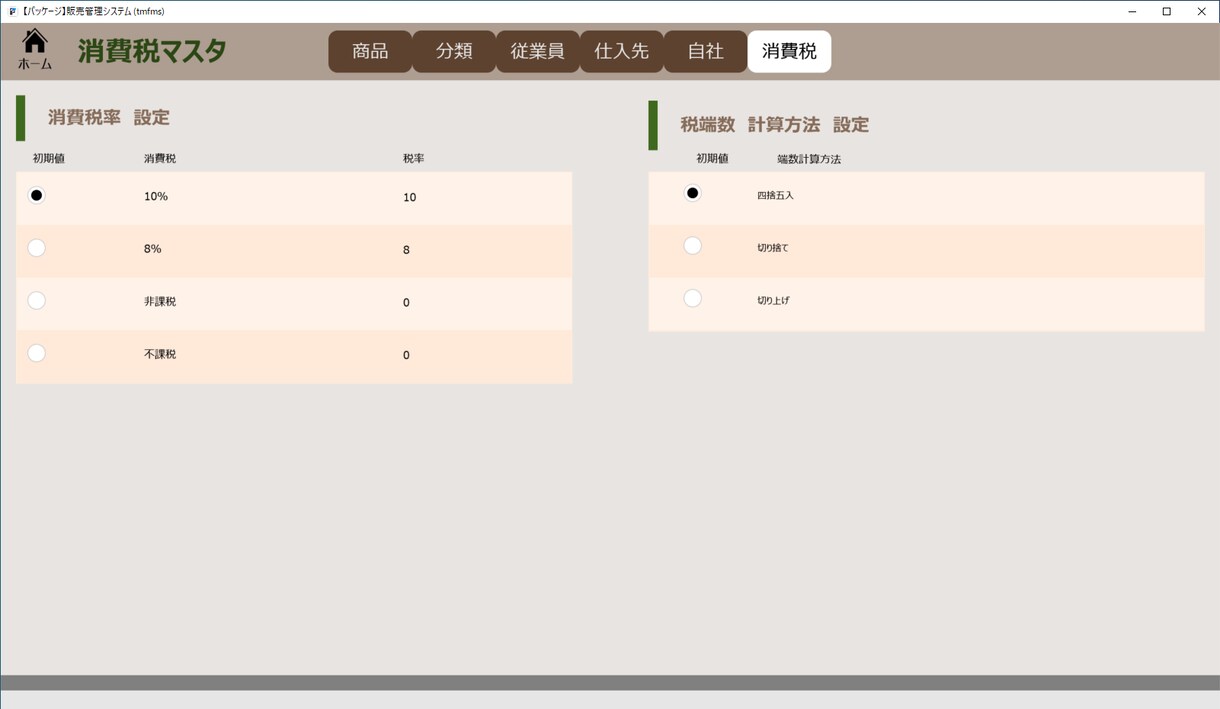The width and height of the screenshot is (1220, 709).
Task: Choose 不課税 as the default tax
Action: click(37, 353)
